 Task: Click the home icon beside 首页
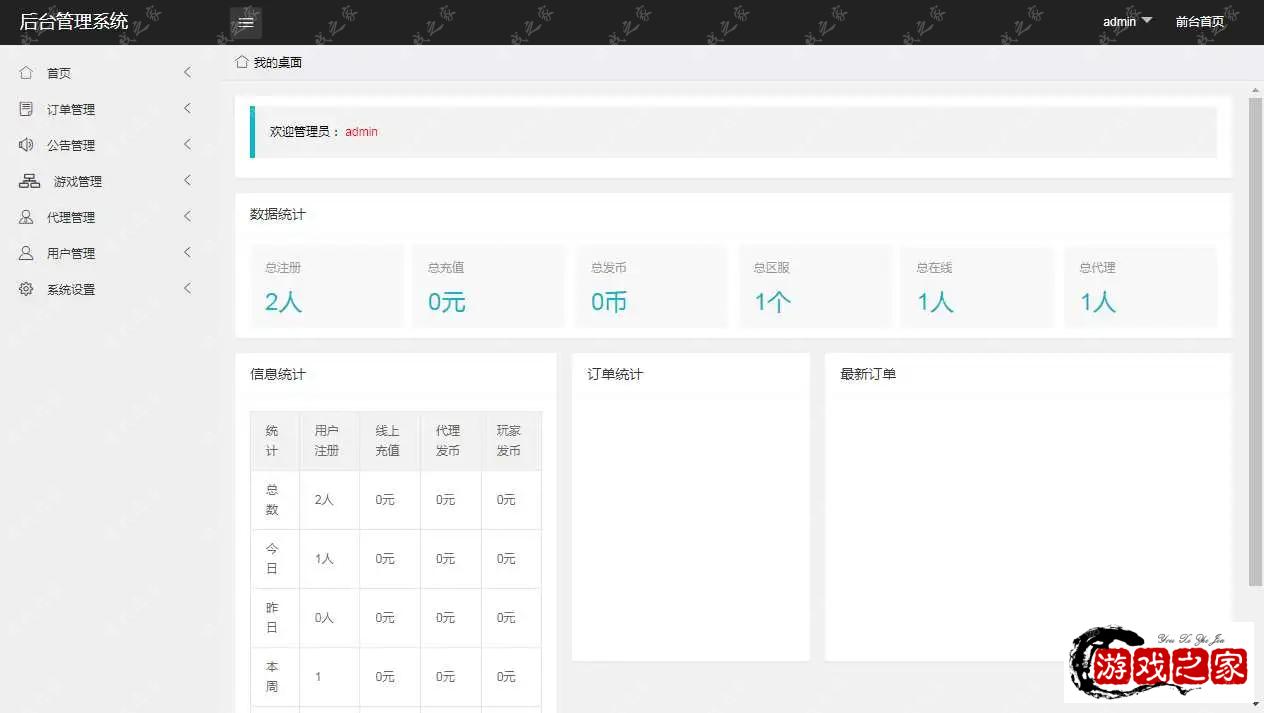(26, 73)
